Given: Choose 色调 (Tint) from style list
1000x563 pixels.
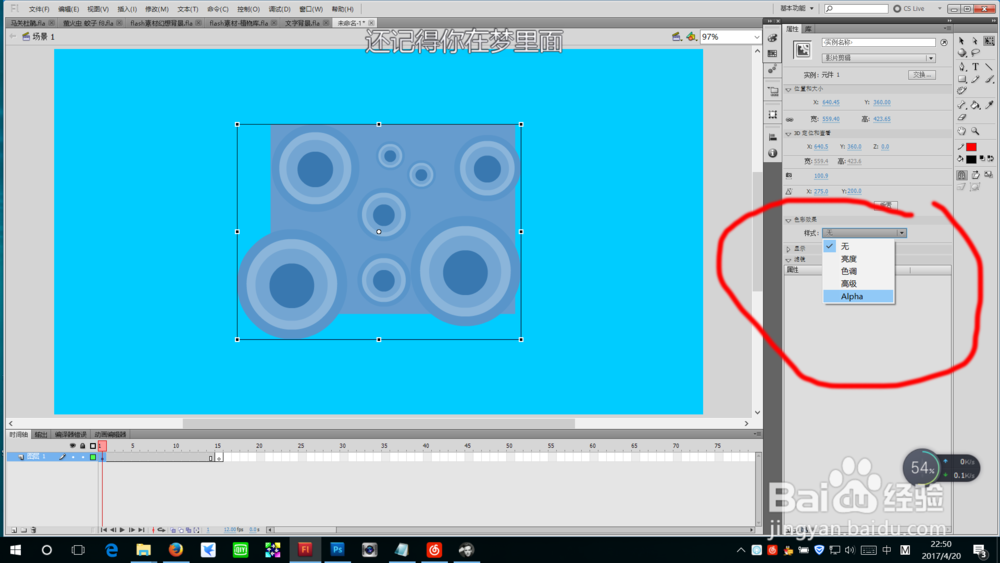Looking at the screenshot, I should point(858,271).
